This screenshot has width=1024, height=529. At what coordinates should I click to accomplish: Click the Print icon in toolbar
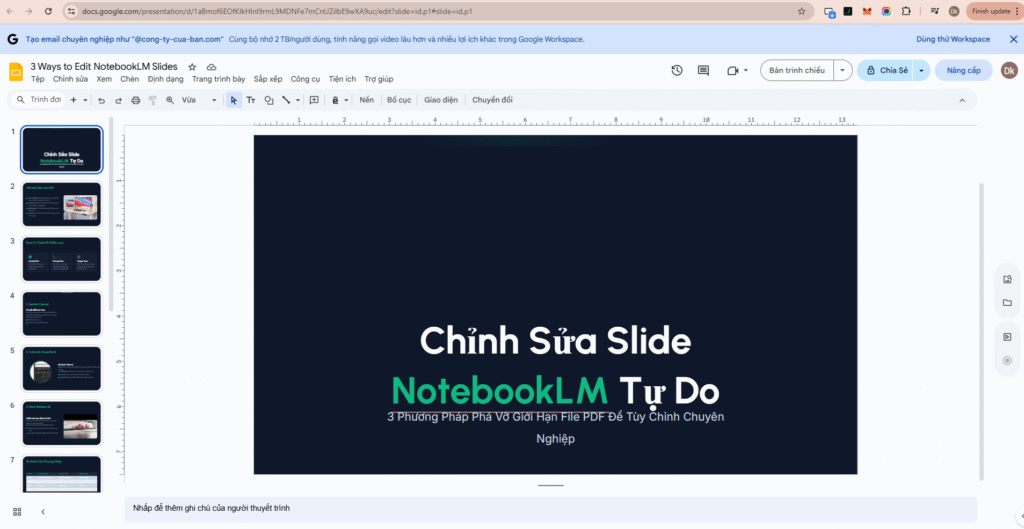point(135,100)
